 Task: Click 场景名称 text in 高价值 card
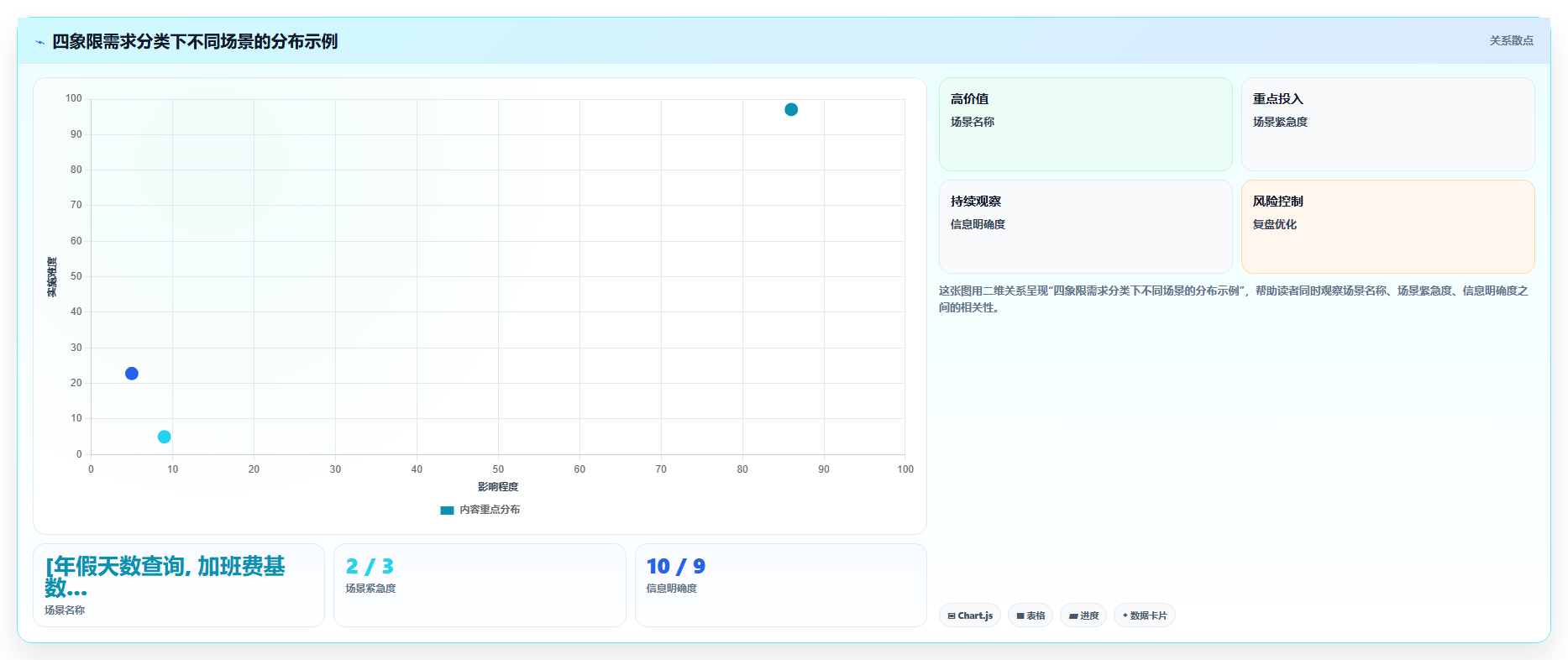[x=973, y=122]
